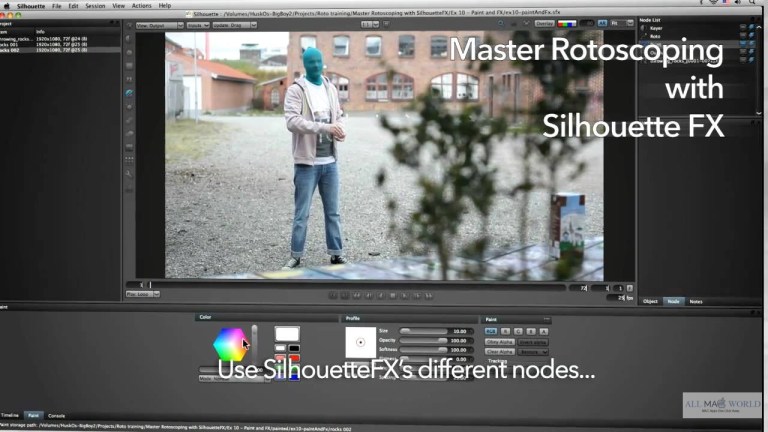Open the Session menu
The width and height of the screenshot is (768, 432).
tap(95, 6)
